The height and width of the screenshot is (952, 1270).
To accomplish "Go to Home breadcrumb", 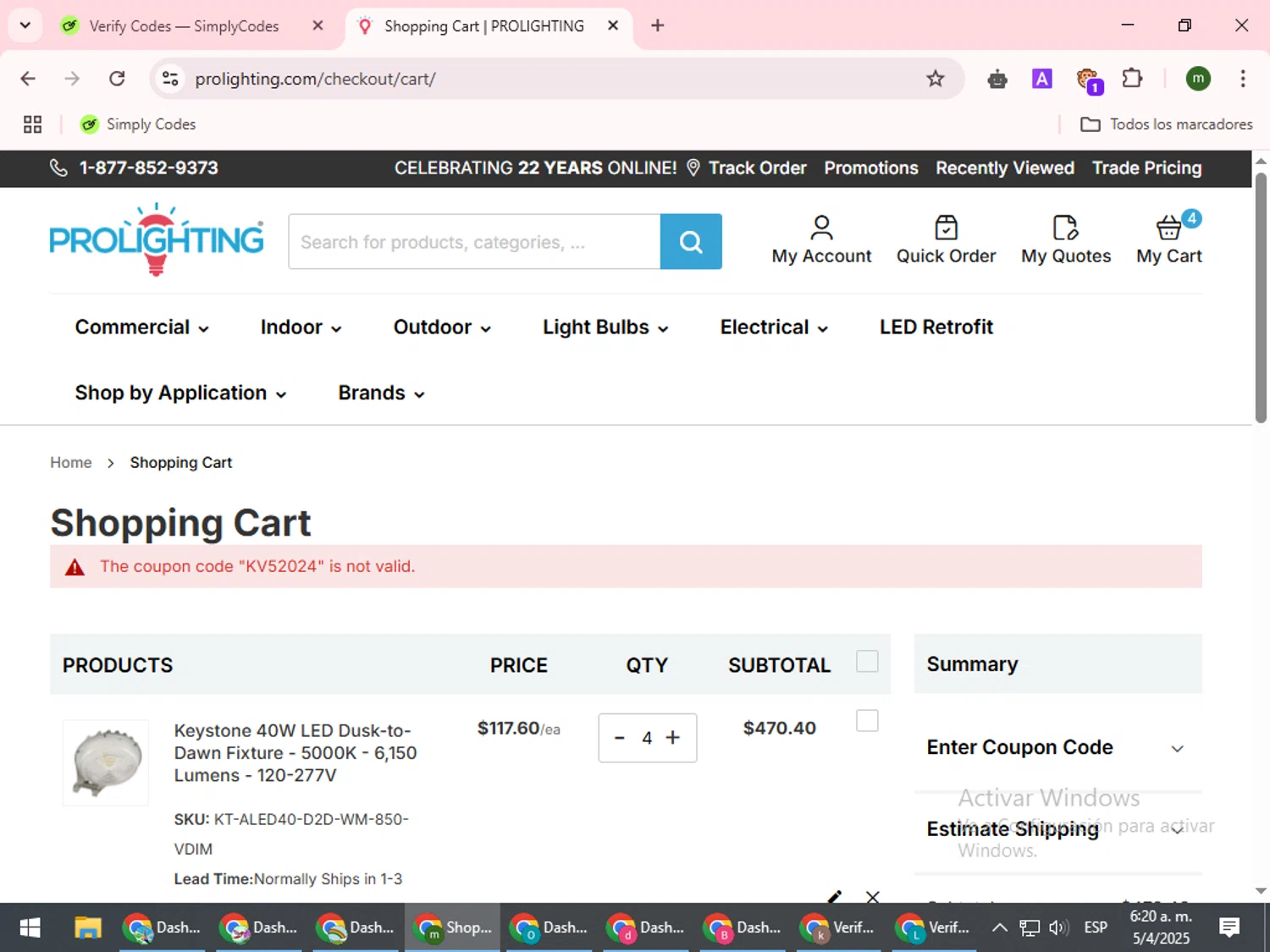I will [x=71, y=463].
